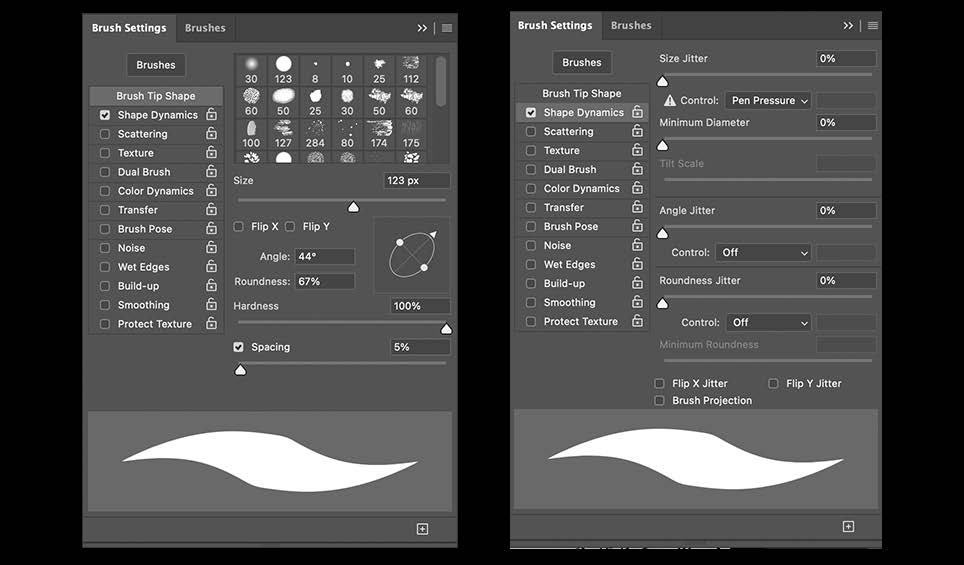Enable the Brush Projection option
Screen dimensions: 964x565
coord(659,400)
